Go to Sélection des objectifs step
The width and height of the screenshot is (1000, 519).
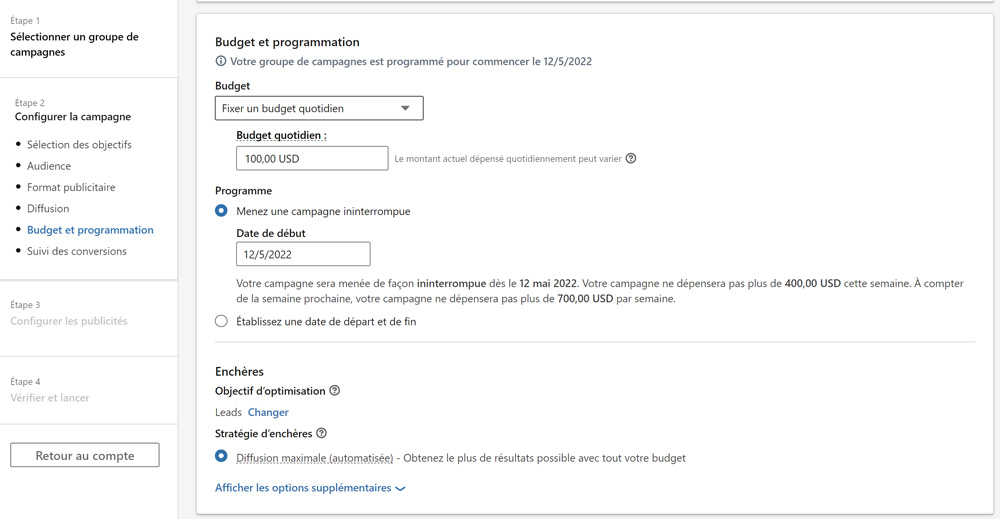pyautogui.click(x=79, y=144)
